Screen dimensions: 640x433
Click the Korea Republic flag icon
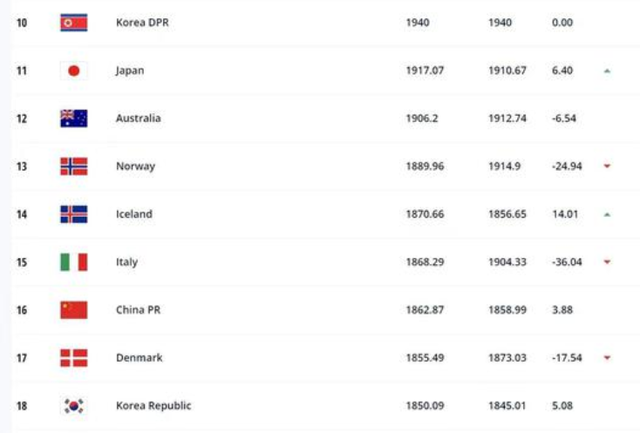tap(73, 406)
